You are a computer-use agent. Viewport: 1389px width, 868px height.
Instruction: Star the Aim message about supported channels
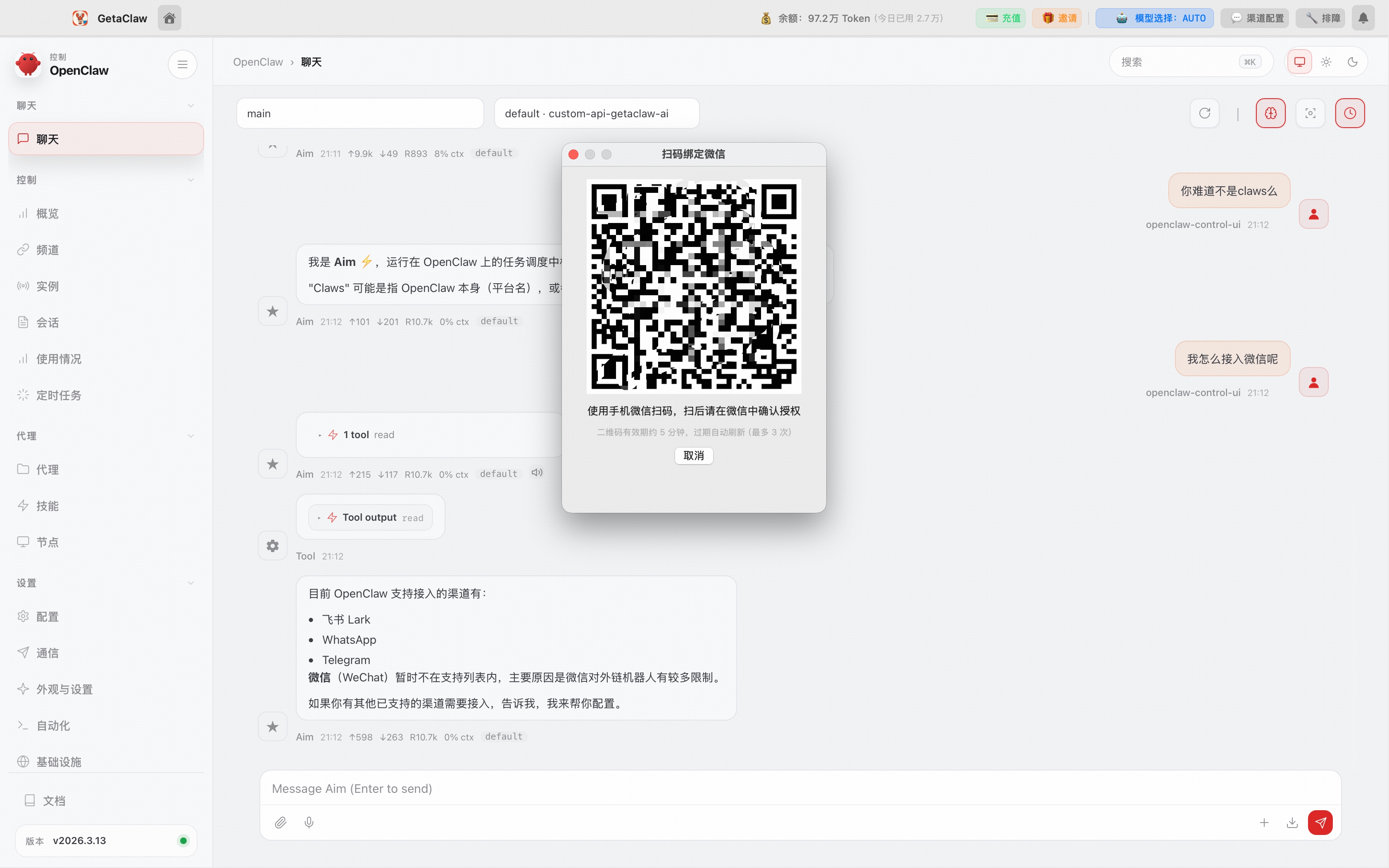pyautogui.click(x=272, y=726)
